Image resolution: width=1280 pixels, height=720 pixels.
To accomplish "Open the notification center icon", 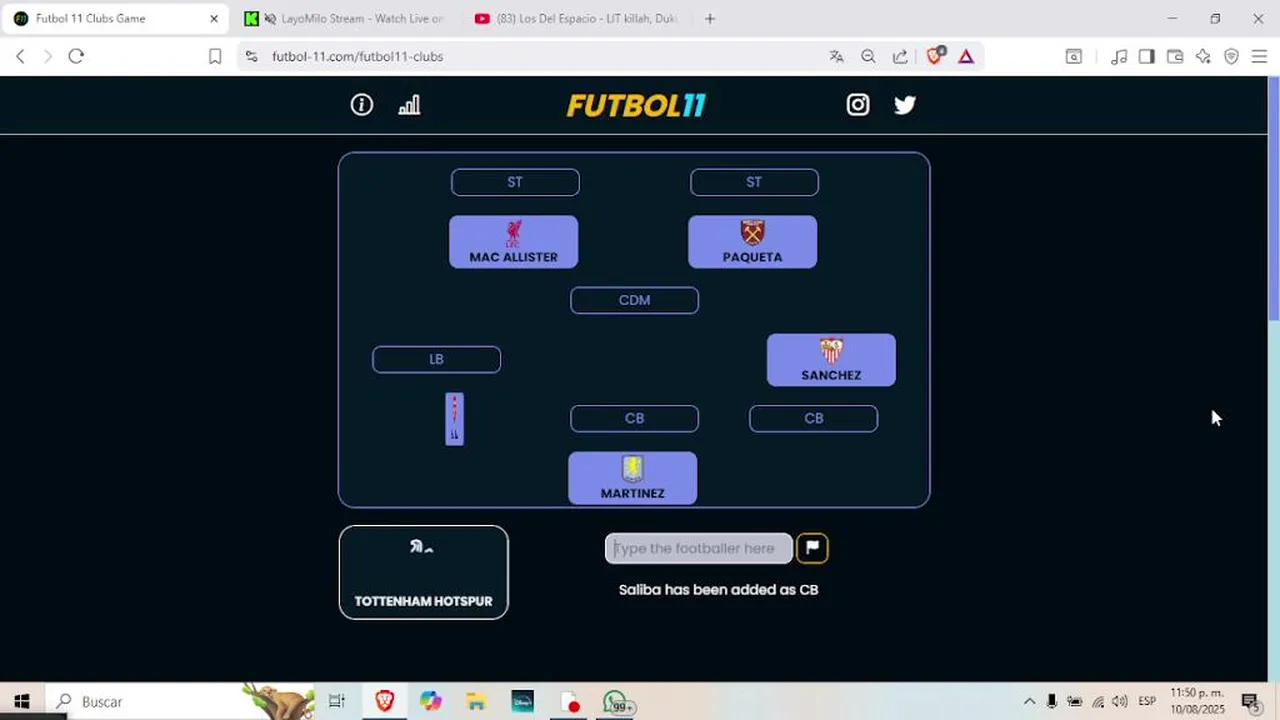I will [x=1250, y=701].
